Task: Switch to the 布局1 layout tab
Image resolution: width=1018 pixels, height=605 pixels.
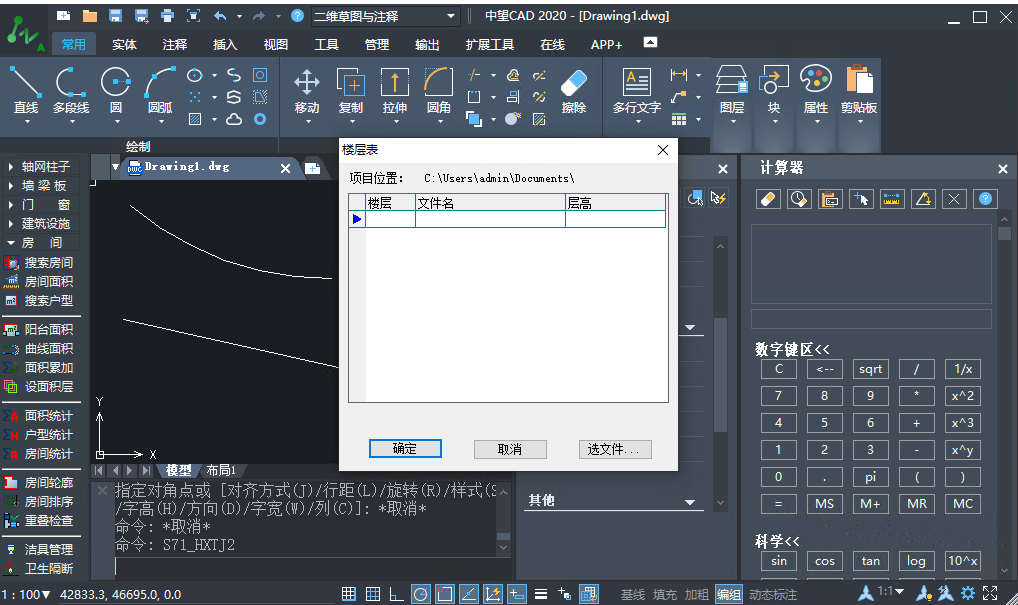Action: click(x=219, y=470)
